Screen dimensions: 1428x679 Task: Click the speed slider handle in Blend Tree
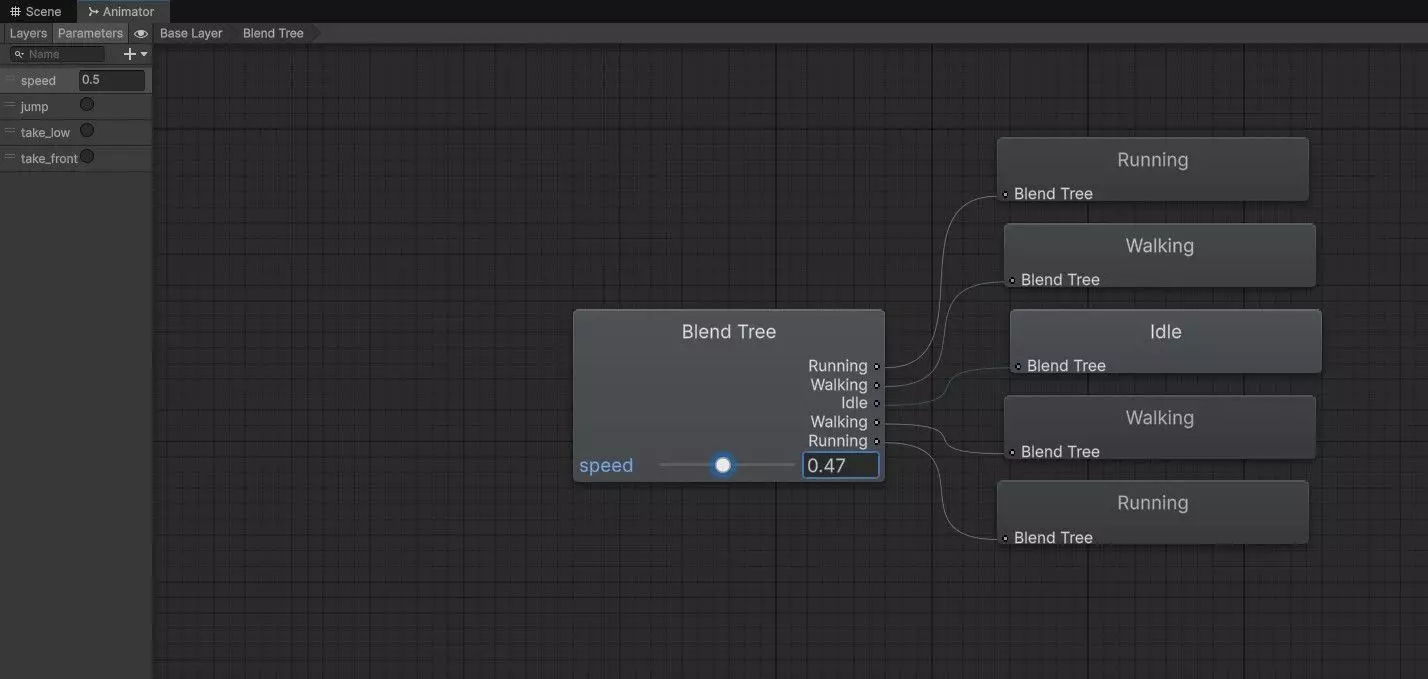(x=723, y=465)
